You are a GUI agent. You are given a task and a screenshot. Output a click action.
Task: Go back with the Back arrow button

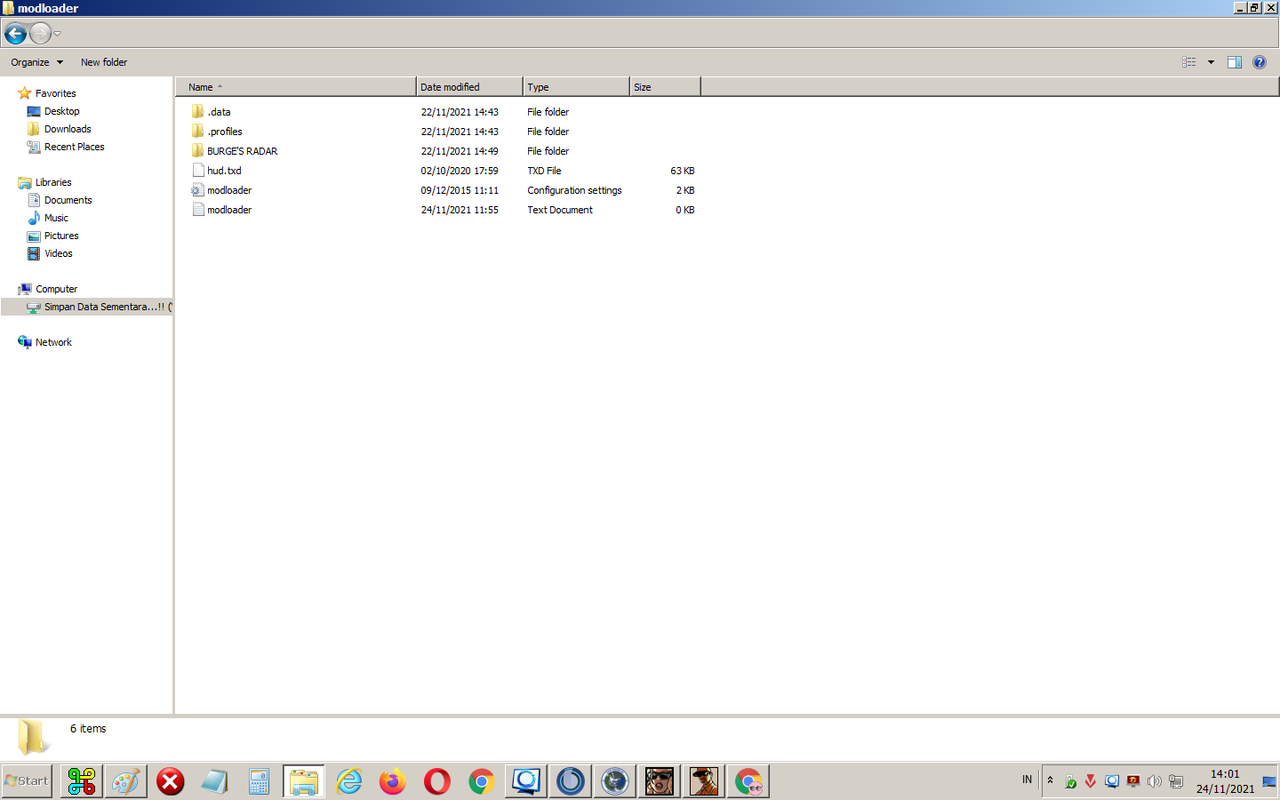15,34
